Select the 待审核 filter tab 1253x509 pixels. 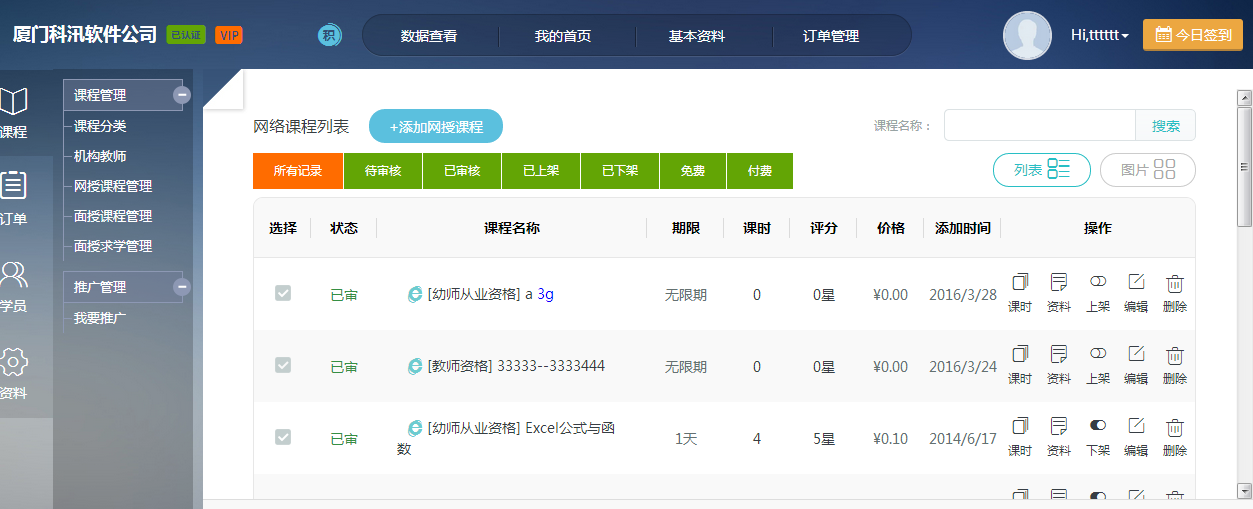pos(382,171)
